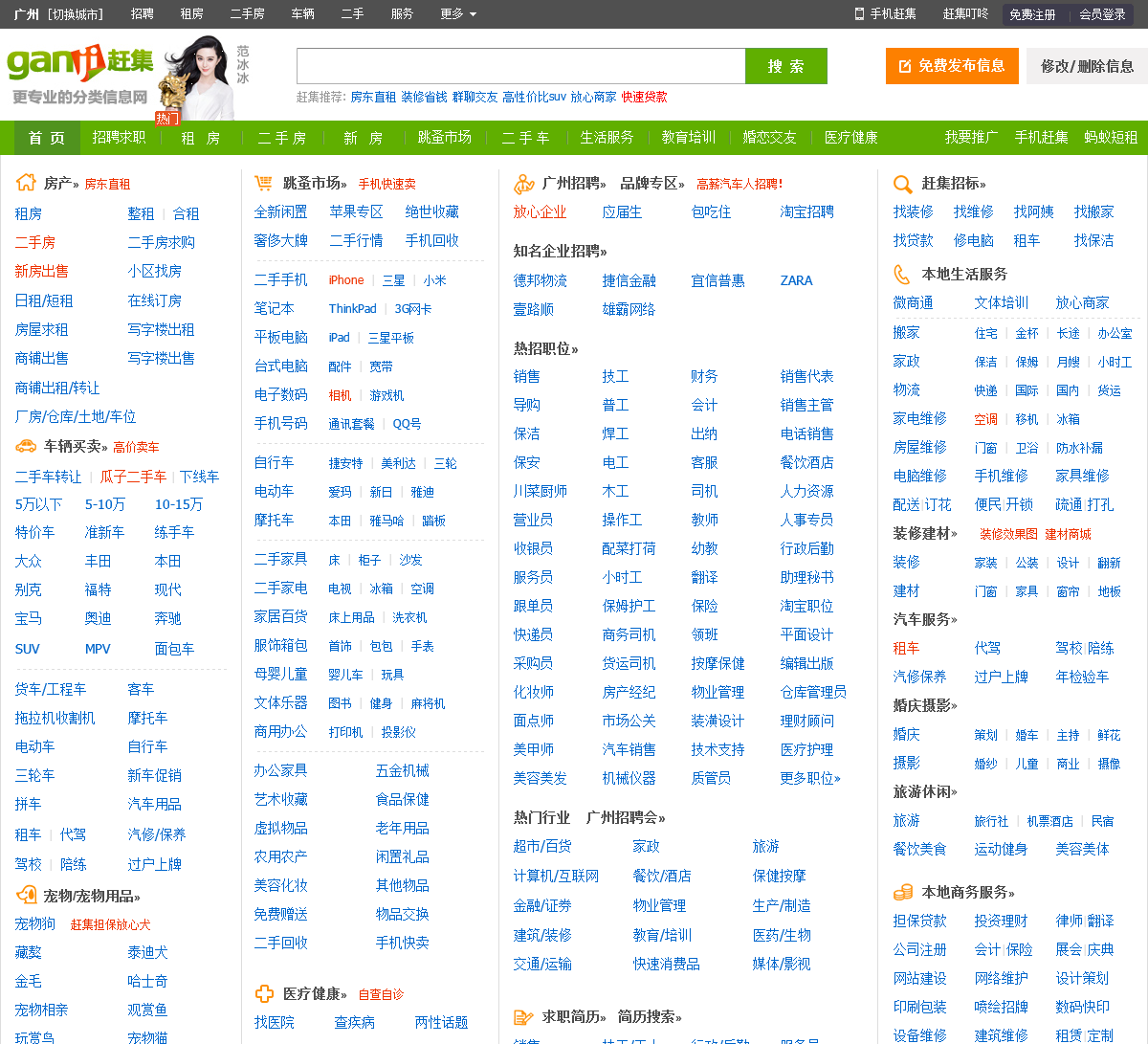Image resolution: width=1148 pixels, height=1044 pixels.
Task: Click the MPV car type link
Action: [x=98, y=648]
